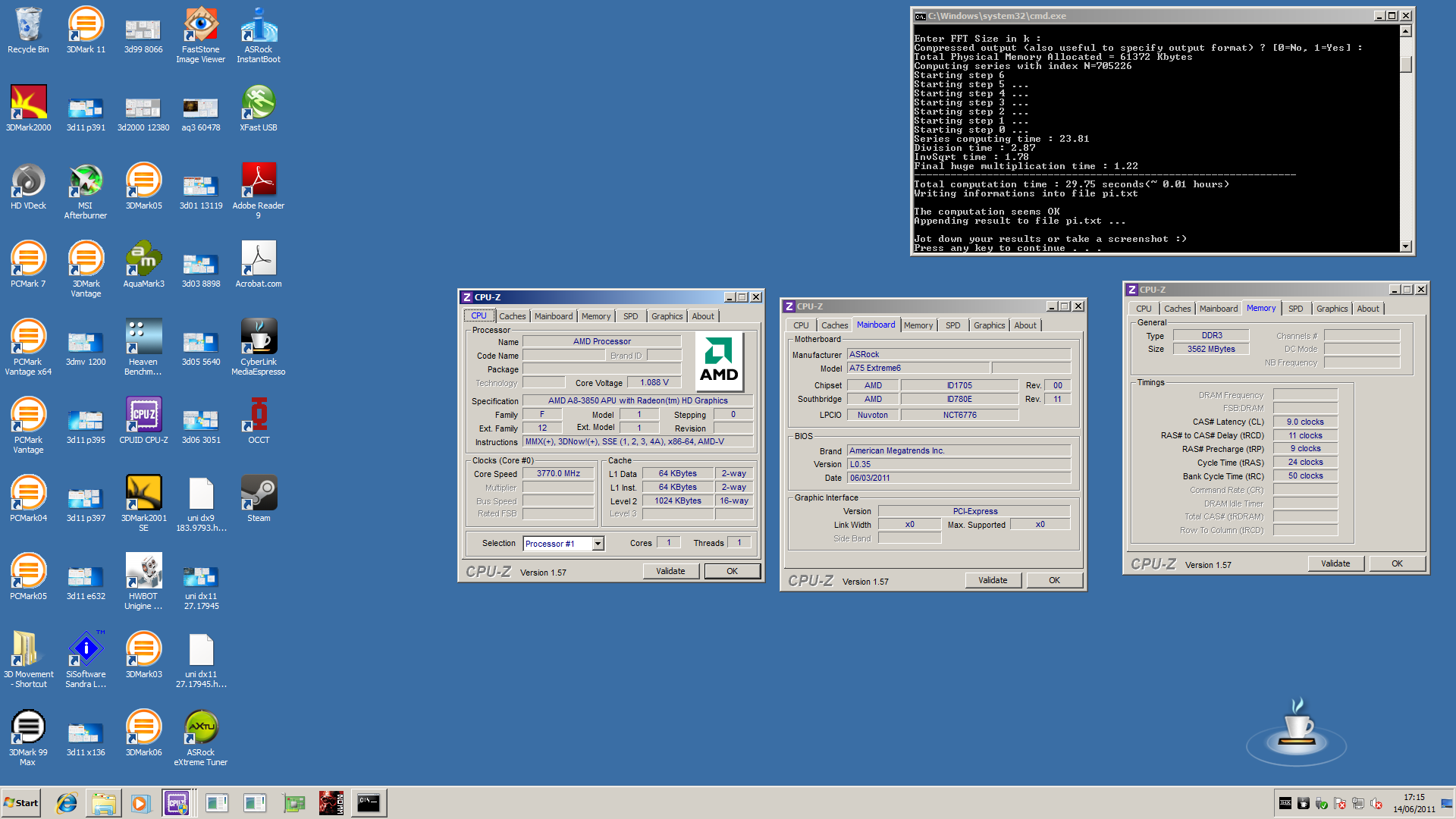Open HWBOT Unigine shortcut
Viewport: 1456px width, 819px height.
click(143, 582)
